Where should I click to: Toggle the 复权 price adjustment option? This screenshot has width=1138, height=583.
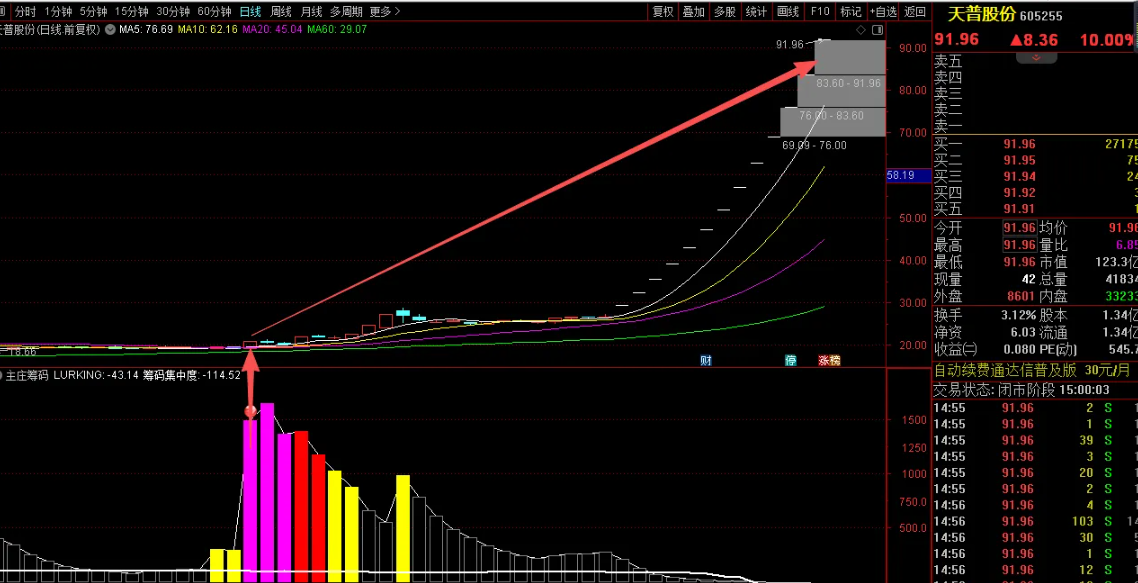pyautogui.click(x=662, y=12)
